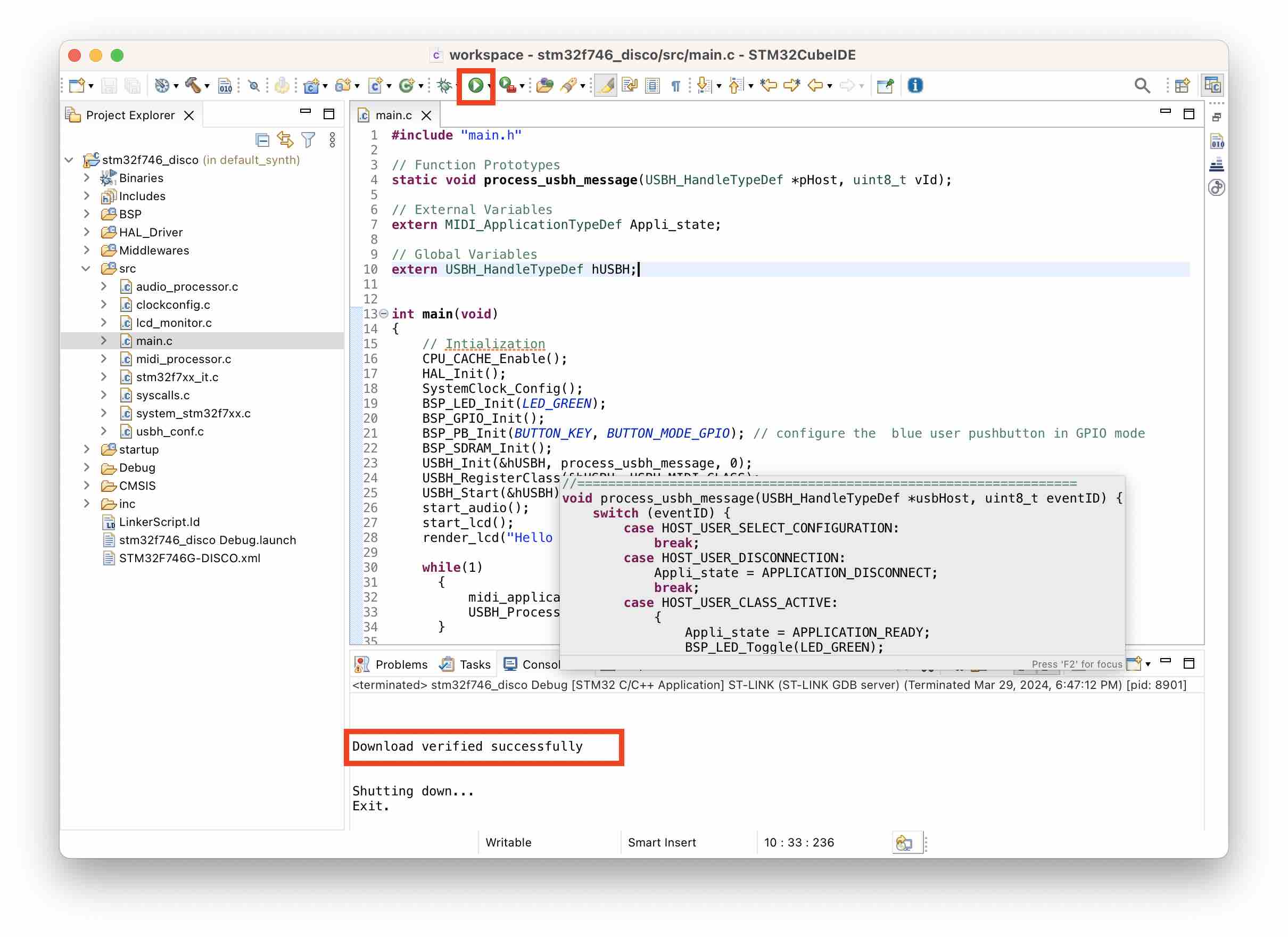Close the main.c editor tab
Viewport: 1288px width, 937px height.
pyautogui.click(x=426, y=116)
